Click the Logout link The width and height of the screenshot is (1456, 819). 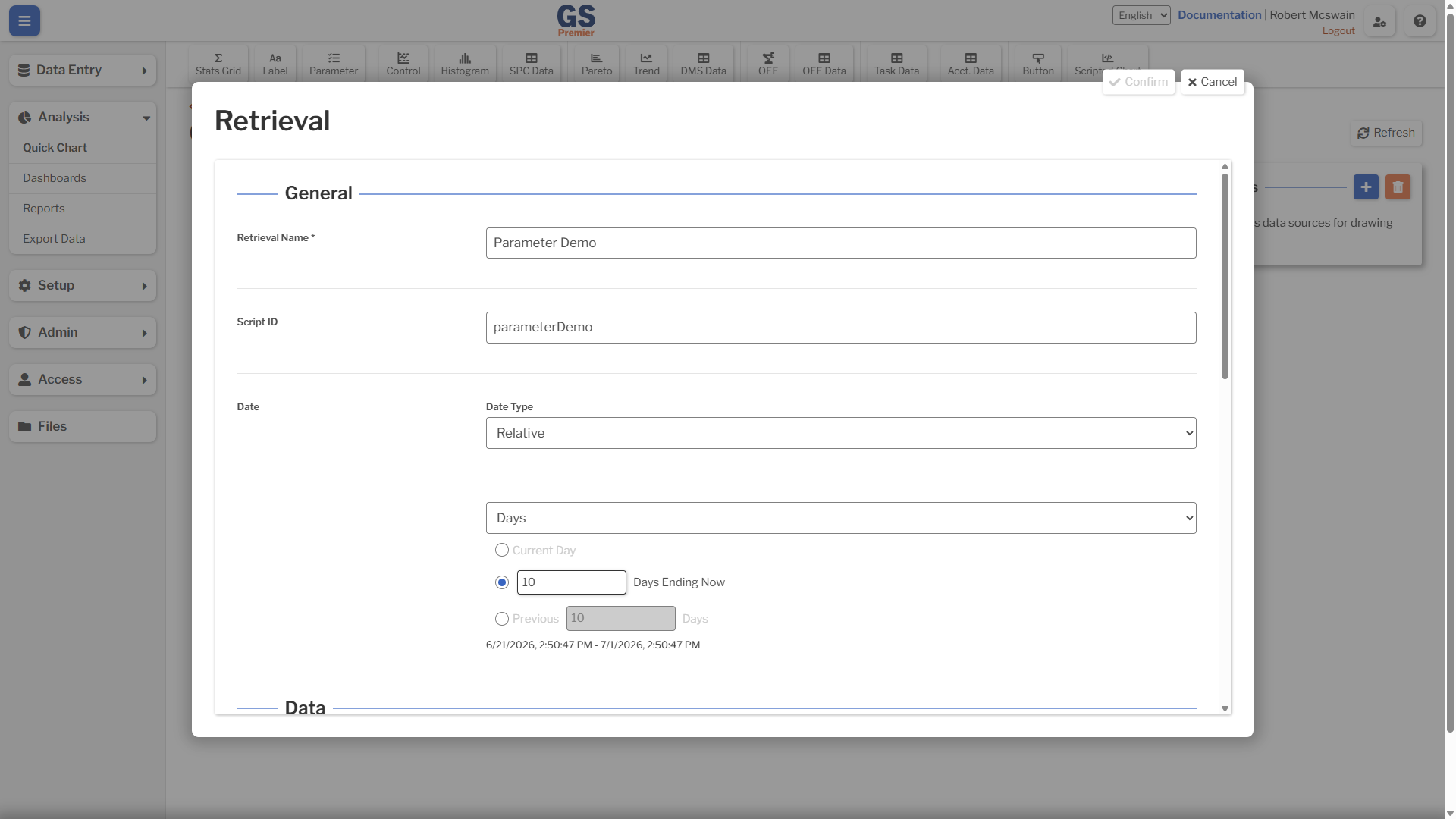tap(1338, 31)
